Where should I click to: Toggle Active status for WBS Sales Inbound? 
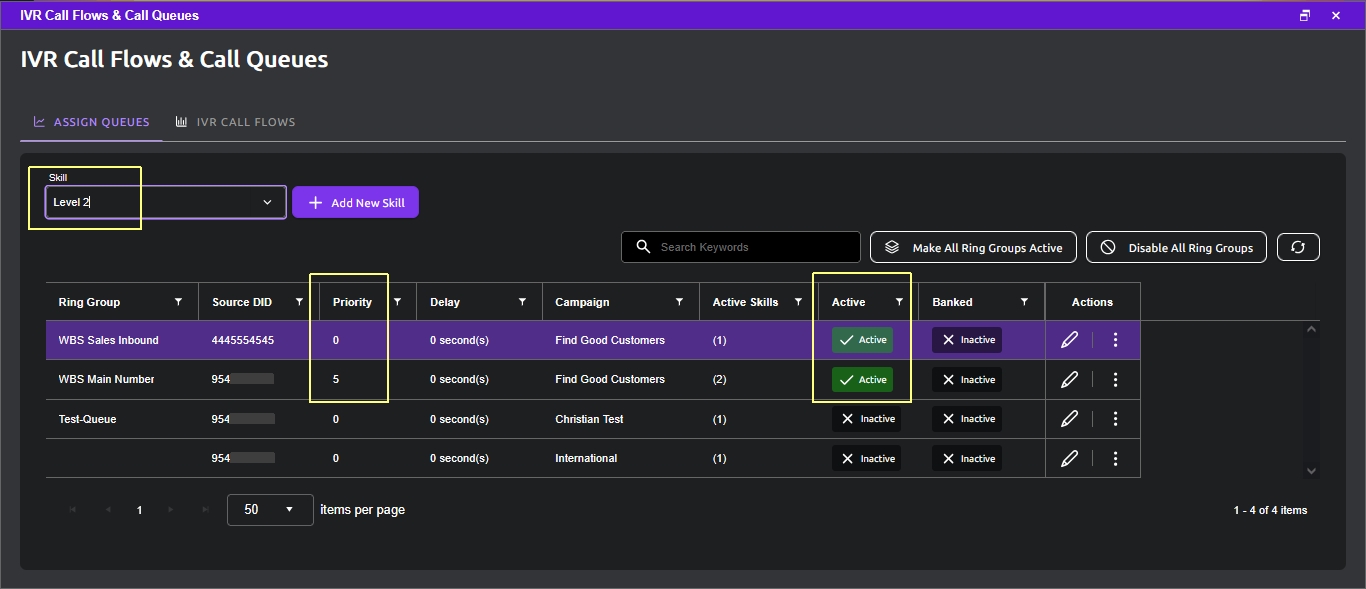coord(862,340)
